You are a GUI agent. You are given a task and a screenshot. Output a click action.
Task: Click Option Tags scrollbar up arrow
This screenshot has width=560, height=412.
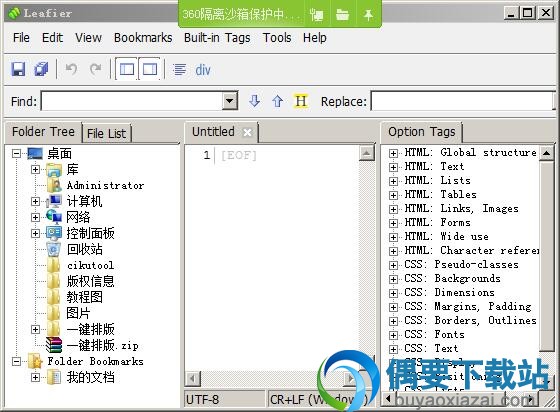546,153
